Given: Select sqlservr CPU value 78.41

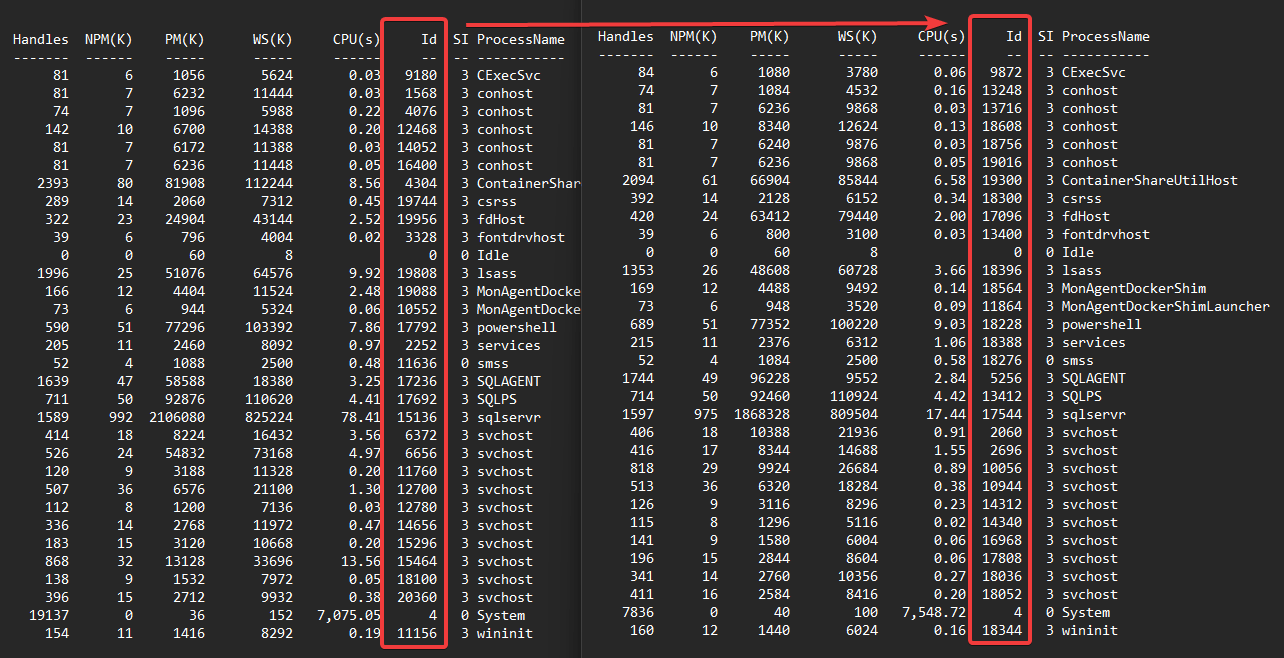Looking at the screenshot, I should pyautogui.click(x=361, y=417).
